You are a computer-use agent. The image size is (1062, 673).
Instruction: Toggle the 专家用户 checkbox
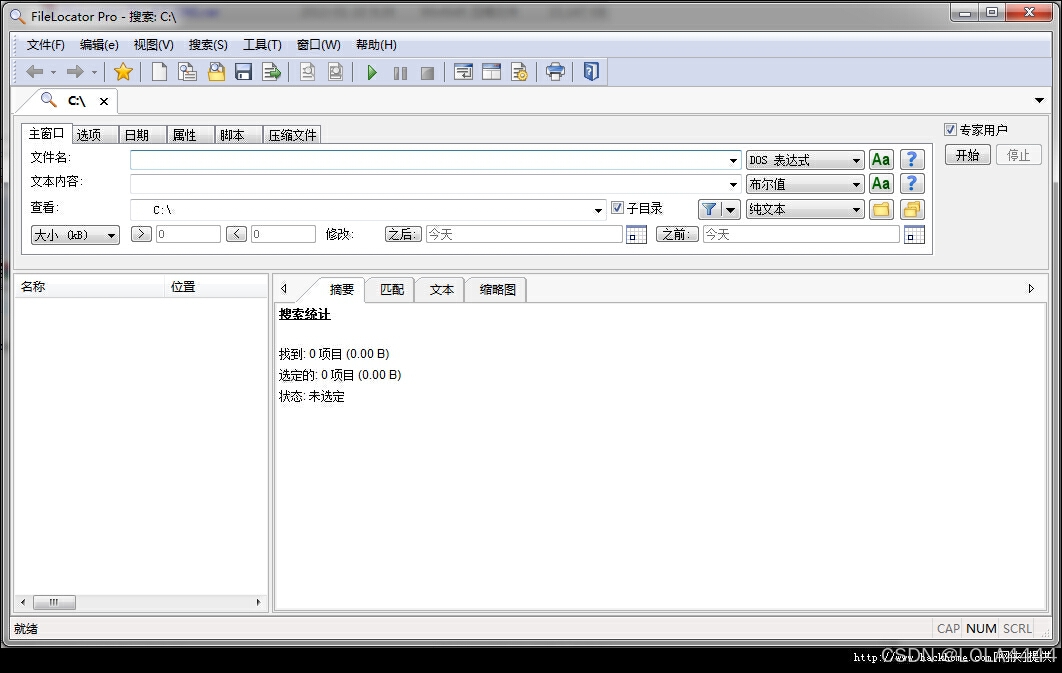950,129
